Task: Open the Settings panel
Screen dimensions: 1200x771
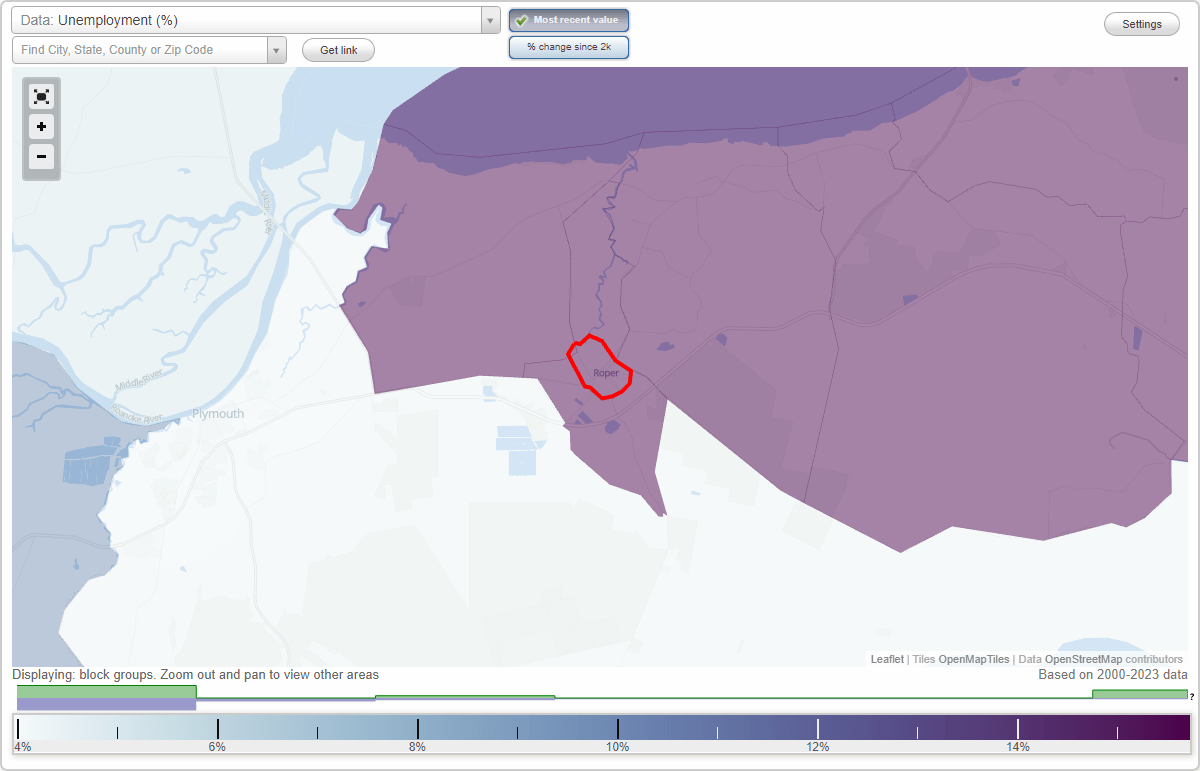Action: [1141, 23]
